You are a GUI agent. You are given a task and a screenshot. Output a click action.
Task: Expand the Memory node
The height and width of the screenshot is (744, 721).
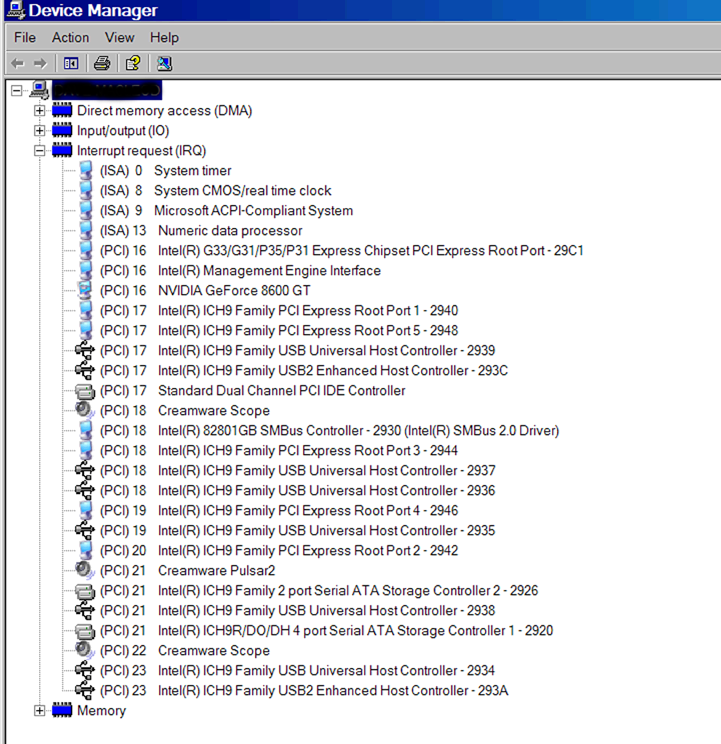click(x=39, y=710)
